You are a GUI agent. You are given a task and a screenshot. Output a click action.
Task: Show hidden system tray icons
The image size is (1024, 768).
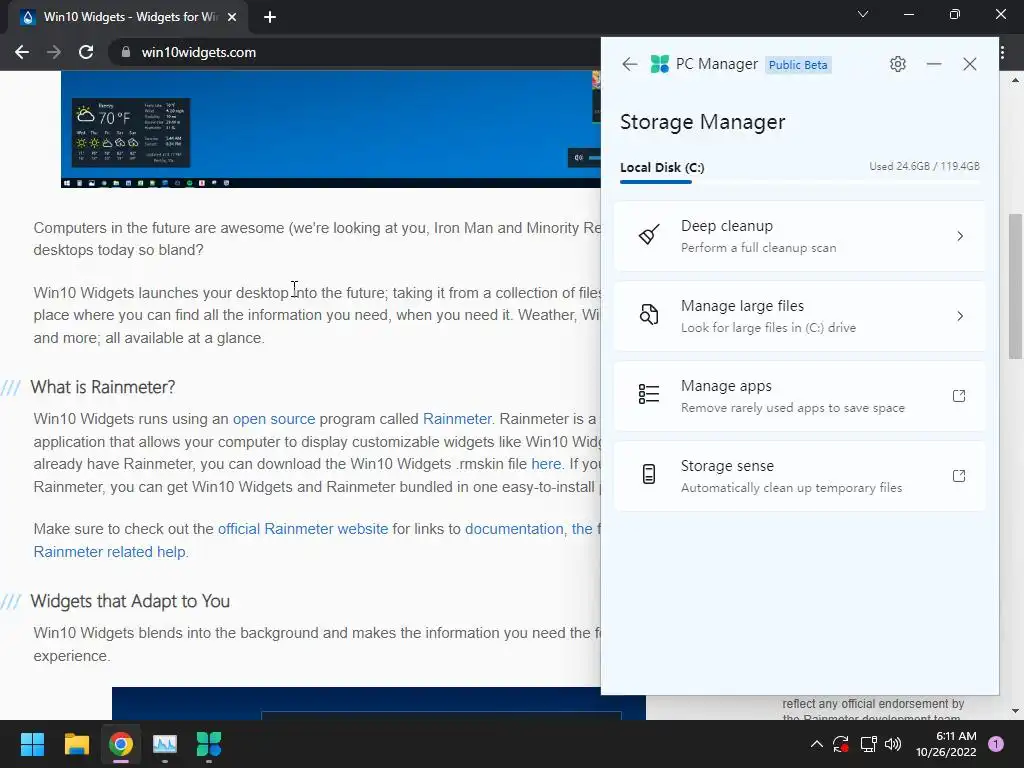point(817,744)
